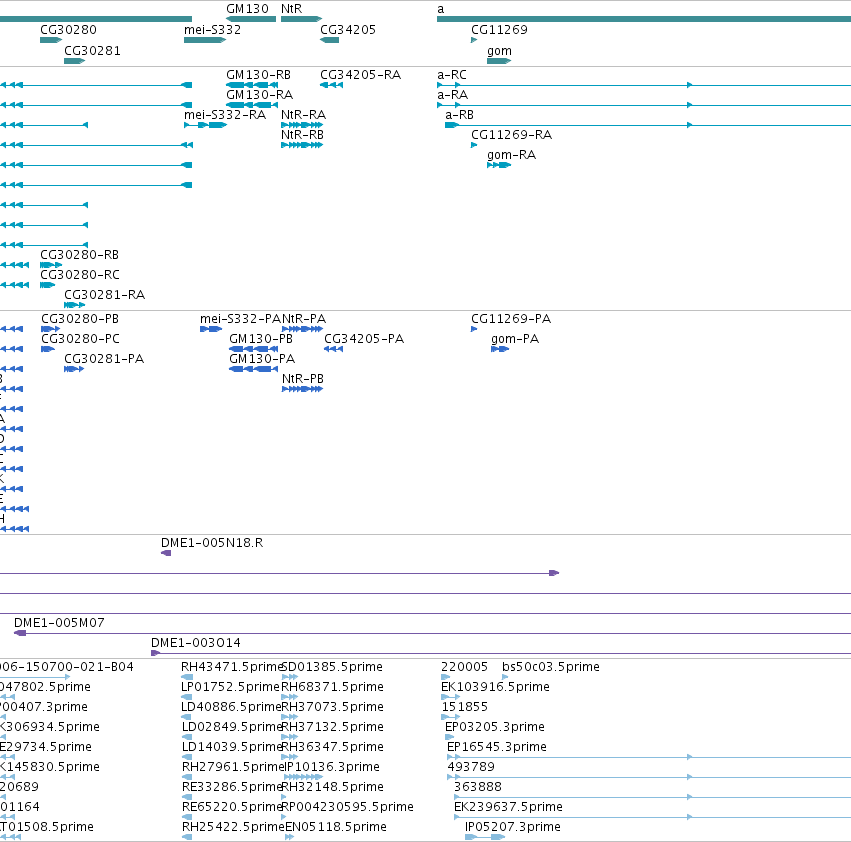Select EST RE33286.5prime
This screenshot has height=842, width=851.
point(187,797)
